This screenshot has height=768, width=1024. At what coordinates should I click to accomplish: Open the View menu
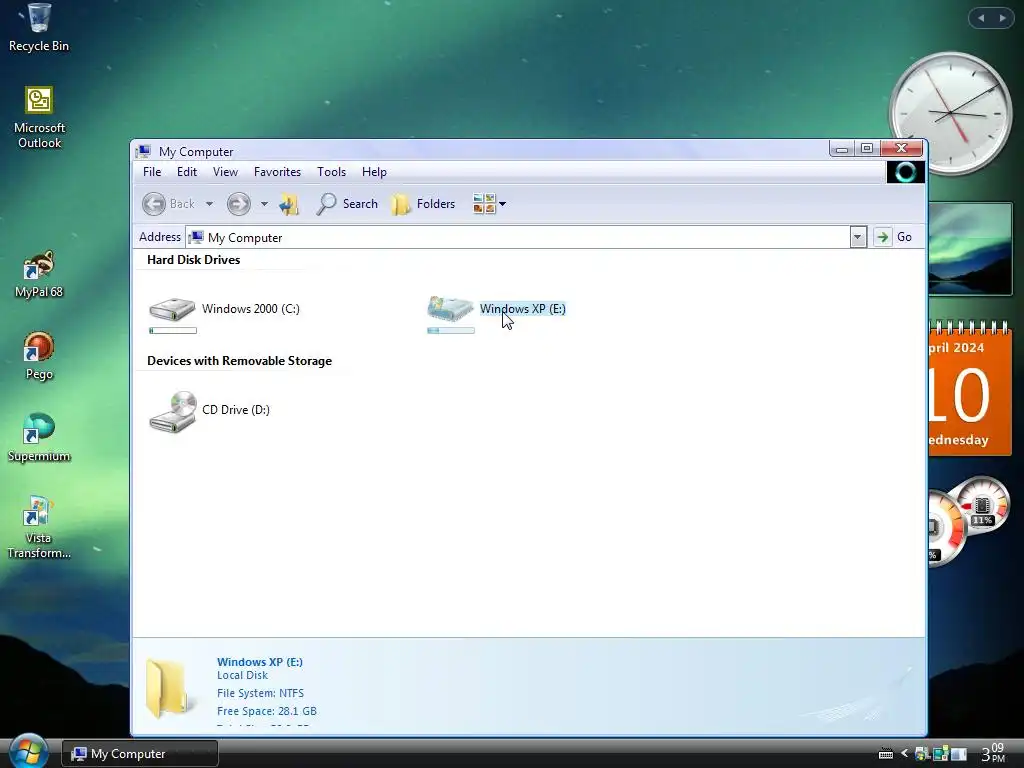225,172
